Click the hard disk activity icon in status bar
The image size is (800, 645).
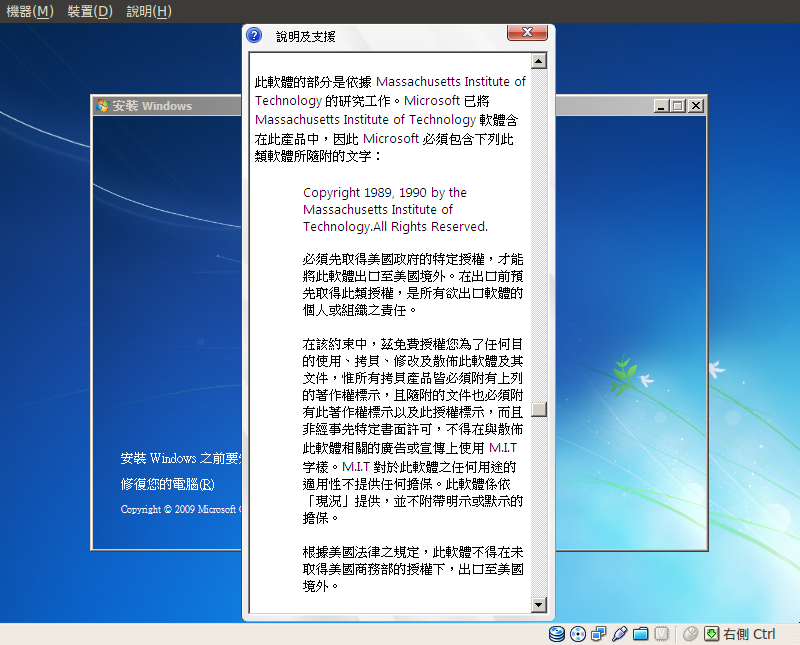557,634
